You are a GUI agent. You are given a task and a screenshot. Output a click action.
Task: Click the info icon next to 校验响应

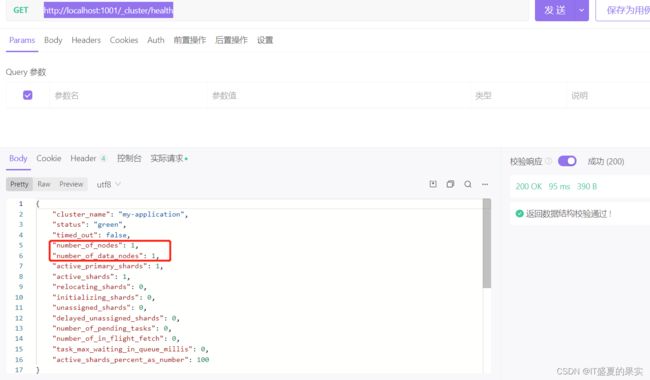[548, 161]
